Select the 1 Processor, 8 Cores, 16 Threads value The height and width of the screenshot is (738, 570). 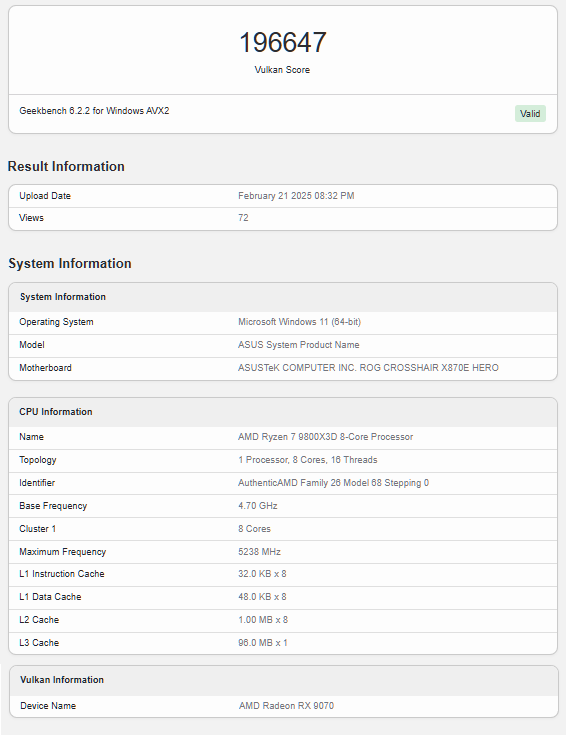[x=307, y=460]
